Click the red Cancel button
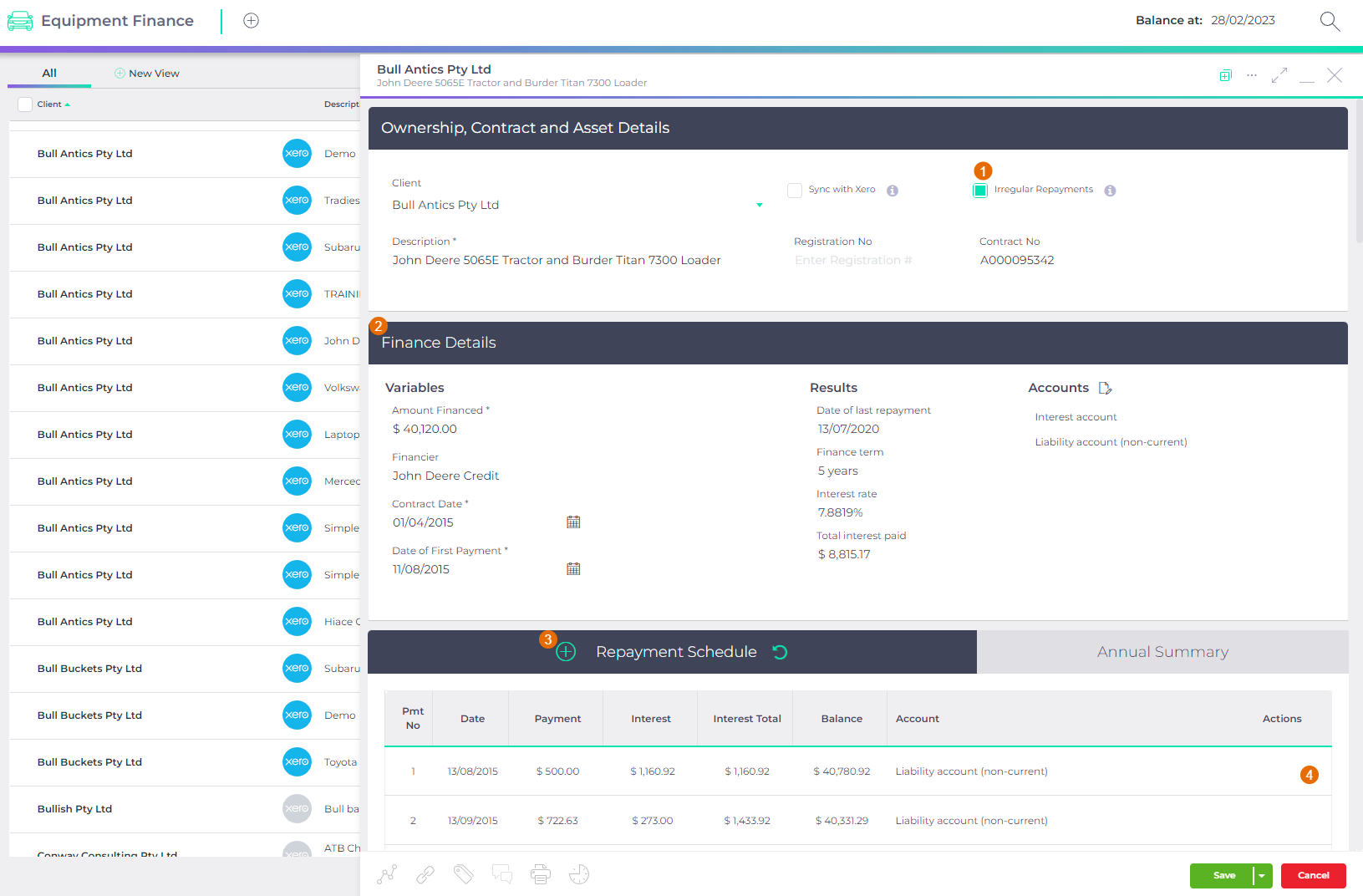This screenshot has height=896, width=1363. [x=1314, y=876]
